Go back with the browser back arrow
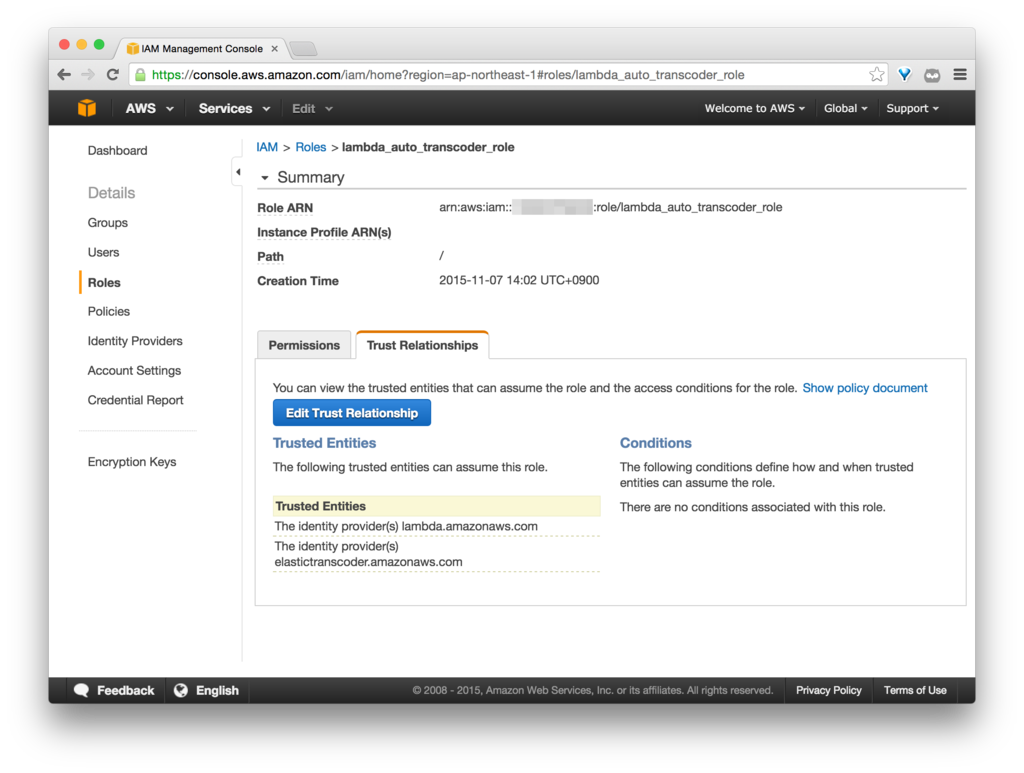 64,75
